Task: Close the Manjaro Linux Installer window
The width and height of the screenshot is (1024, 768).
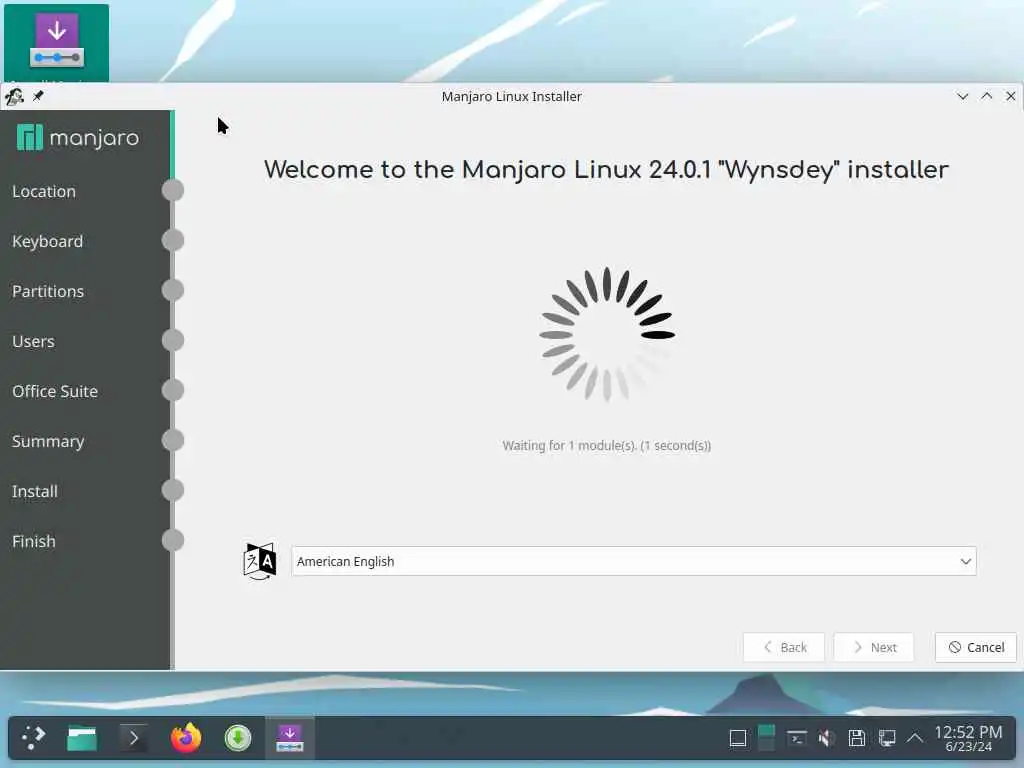Action: click(1011, 96)
